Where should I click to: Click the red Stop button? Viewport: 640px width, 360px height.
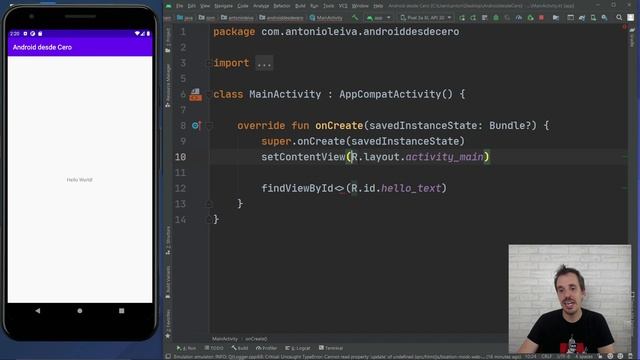pyautogui.click(x=541, y=18)
